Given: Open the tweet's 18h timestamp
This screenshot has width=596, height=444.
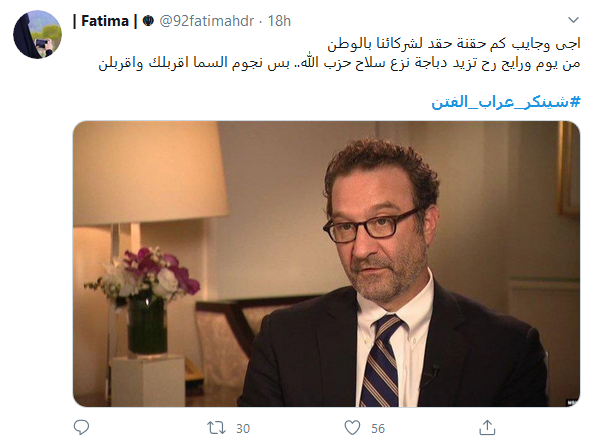Looking at the screenshot, I should (279, 21).
